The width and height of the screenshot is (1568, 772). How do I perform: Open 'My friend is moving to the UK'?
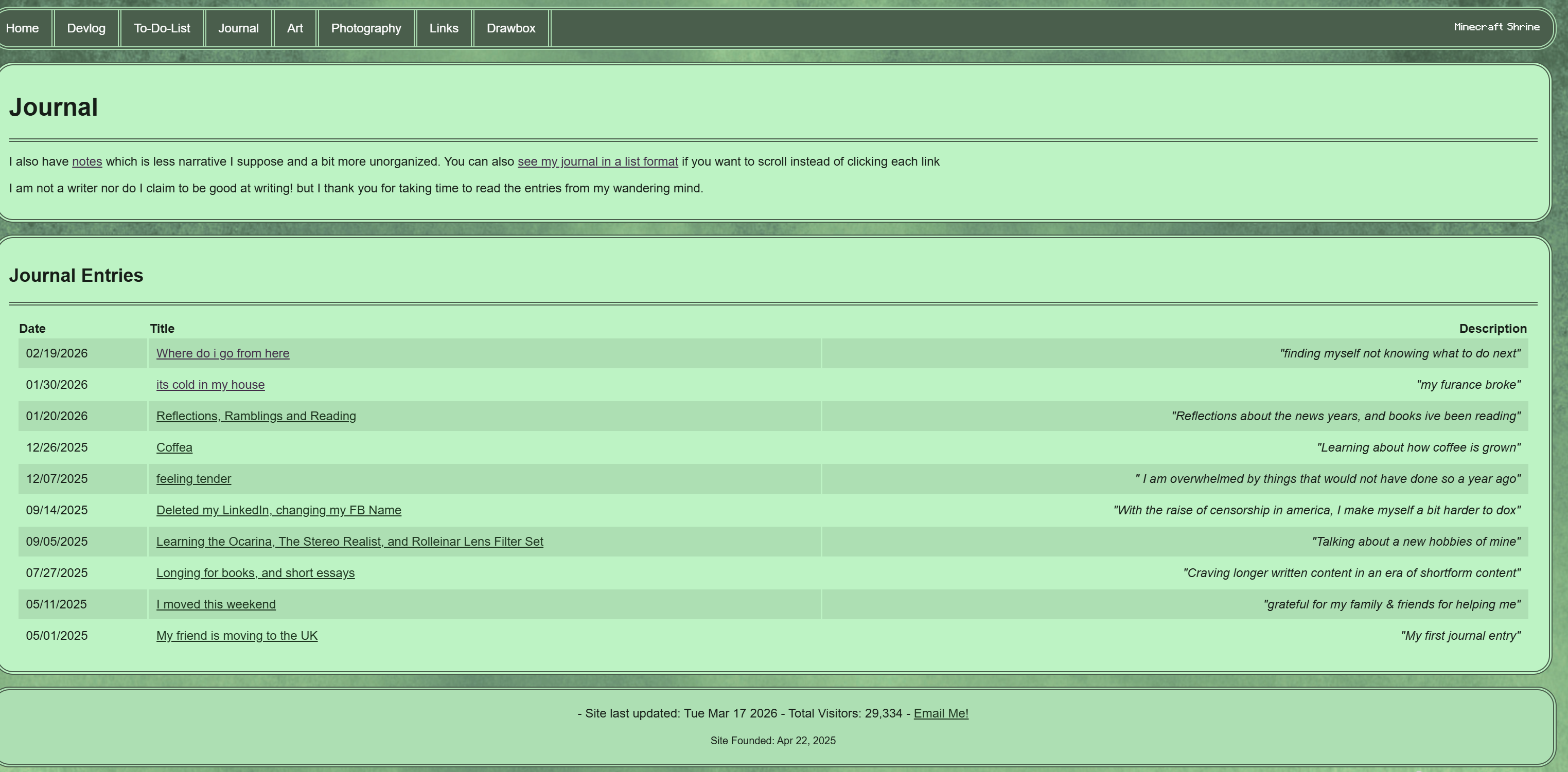tap(237, 636)
